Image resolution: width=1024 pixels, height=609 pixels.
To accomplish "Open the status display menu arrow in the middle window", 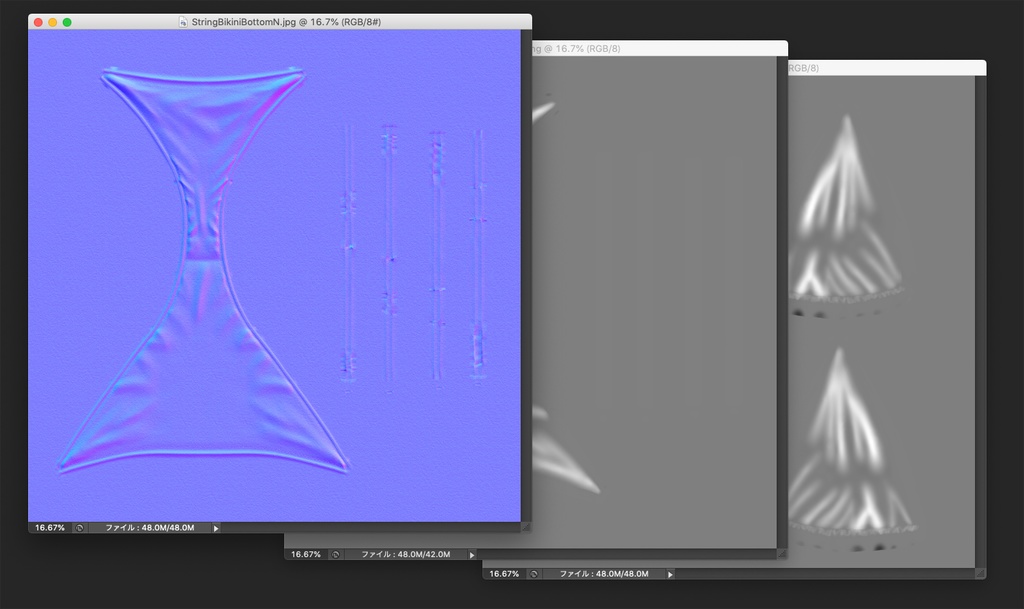I will pos(470,553).
